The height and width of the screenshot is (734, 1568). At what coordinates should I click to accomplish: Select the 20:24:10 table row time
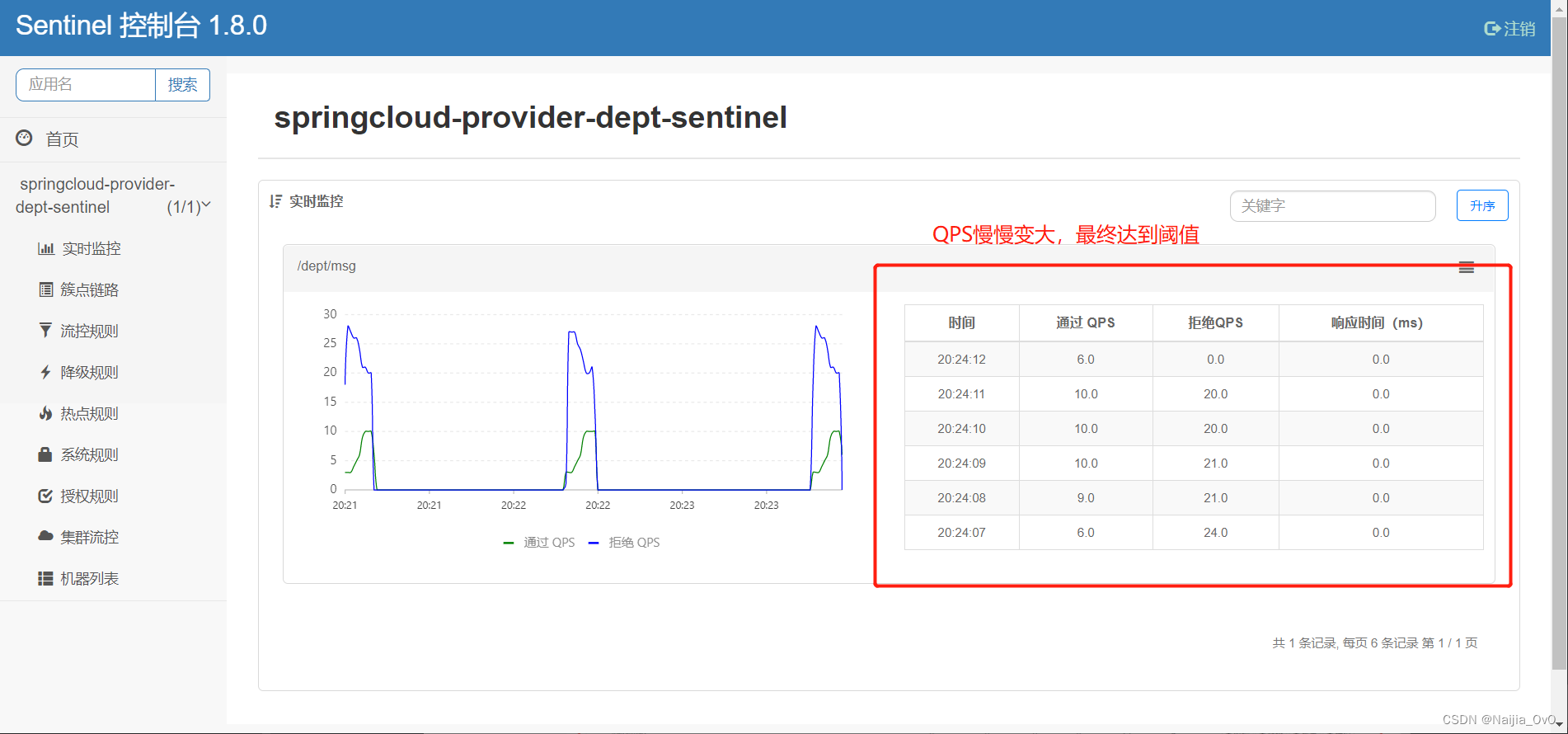(961, 428)
